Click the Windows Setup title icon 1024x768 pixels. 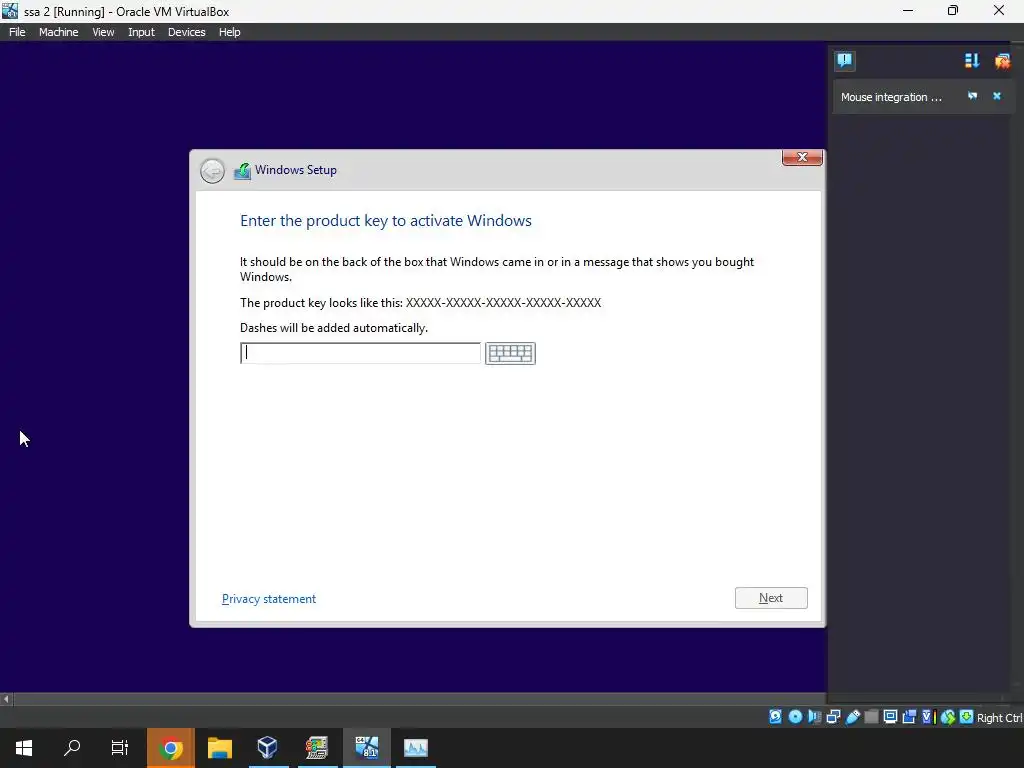pos(242,171)
